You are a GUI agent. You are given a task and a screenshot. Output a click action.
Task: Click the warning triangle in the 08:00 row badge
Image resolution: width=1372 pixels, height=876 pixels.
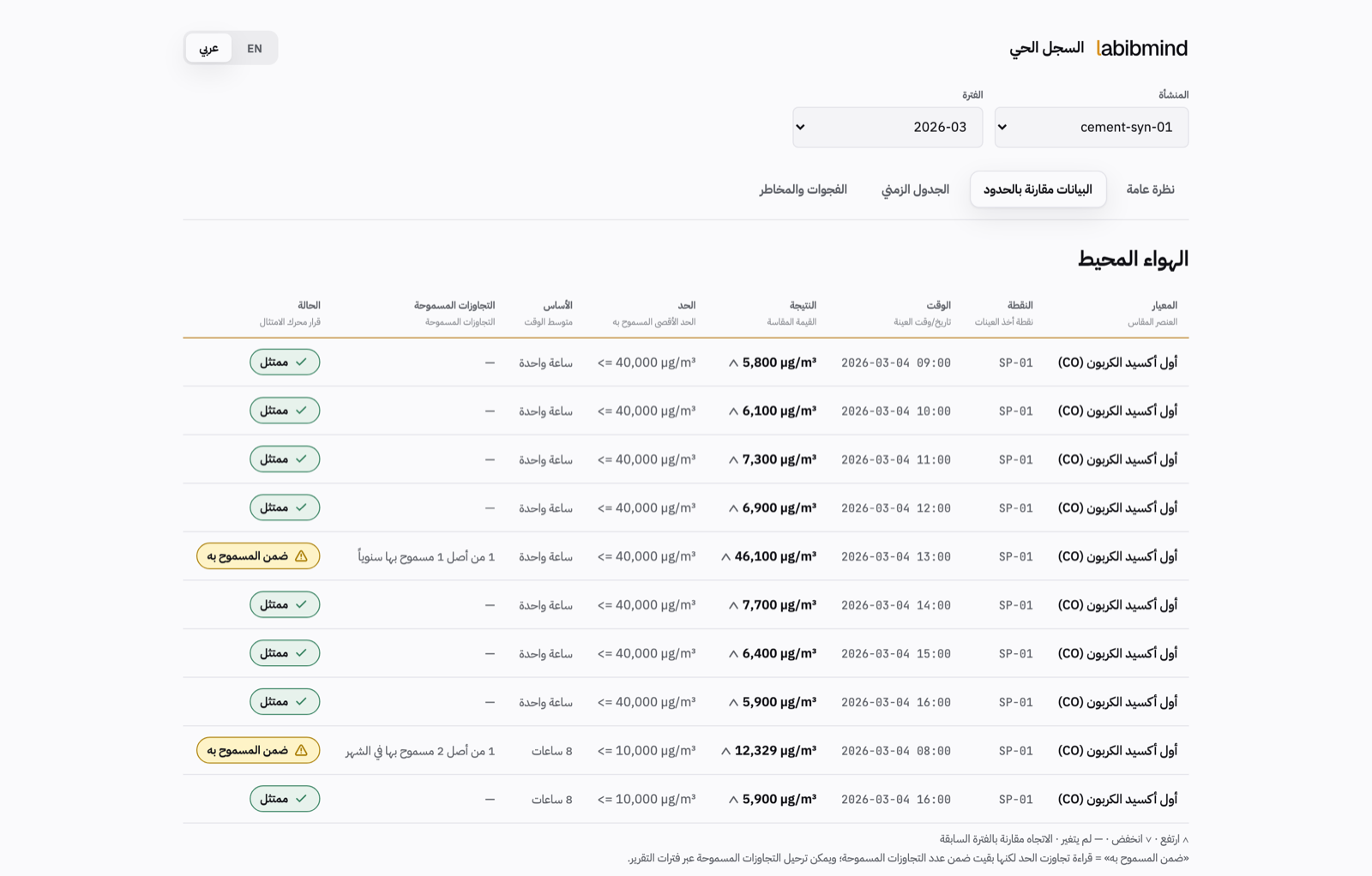(301, 750)
